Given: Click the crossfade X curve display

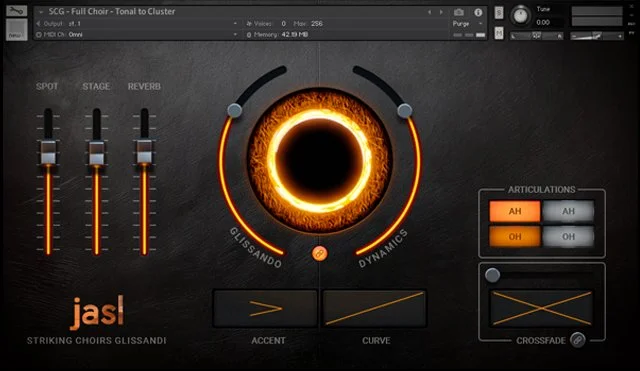Looking at the screenshot, I should click(x=542, y=308).
